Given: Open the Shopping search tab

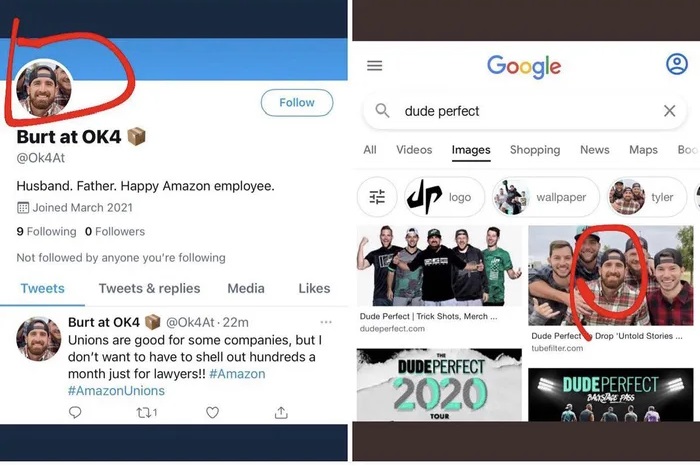Looking at the screenshot, I should [x=535, y=150].
